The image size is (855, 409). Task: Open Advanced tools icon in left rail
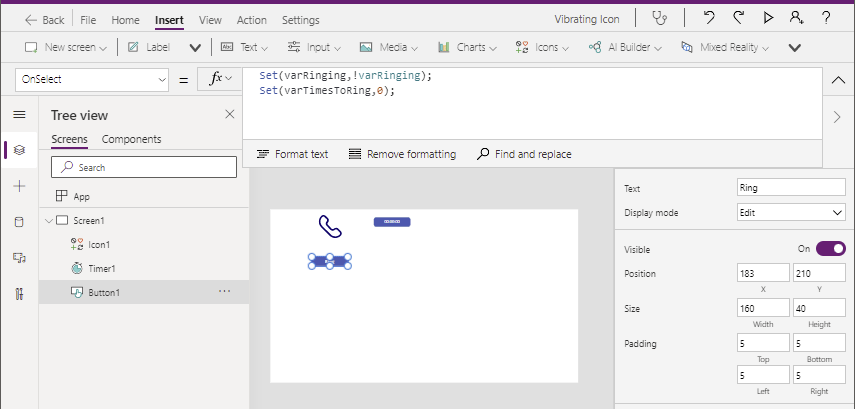[x=19, y=294]
